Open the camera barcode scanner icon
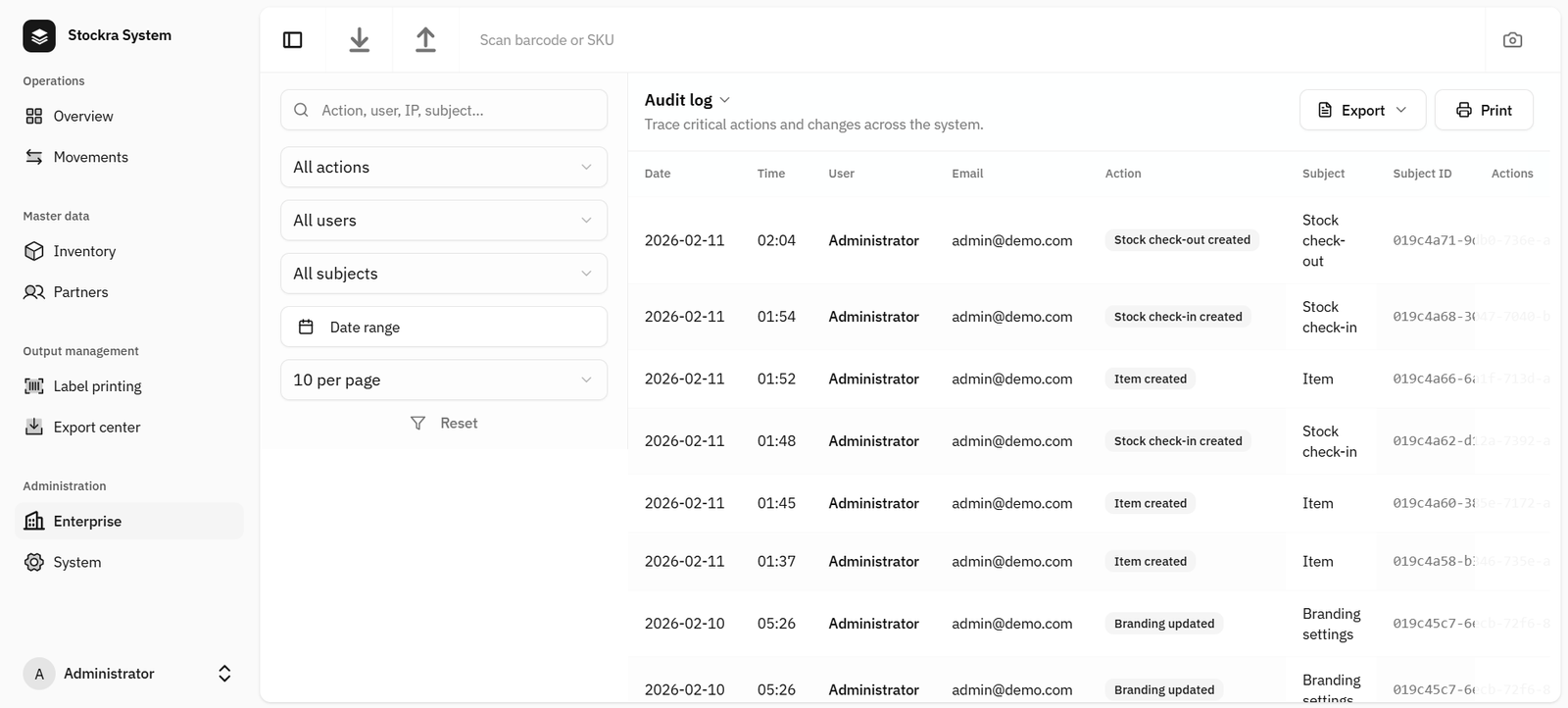Screen dimensions: 1568x708 (x=1512, y=40)
